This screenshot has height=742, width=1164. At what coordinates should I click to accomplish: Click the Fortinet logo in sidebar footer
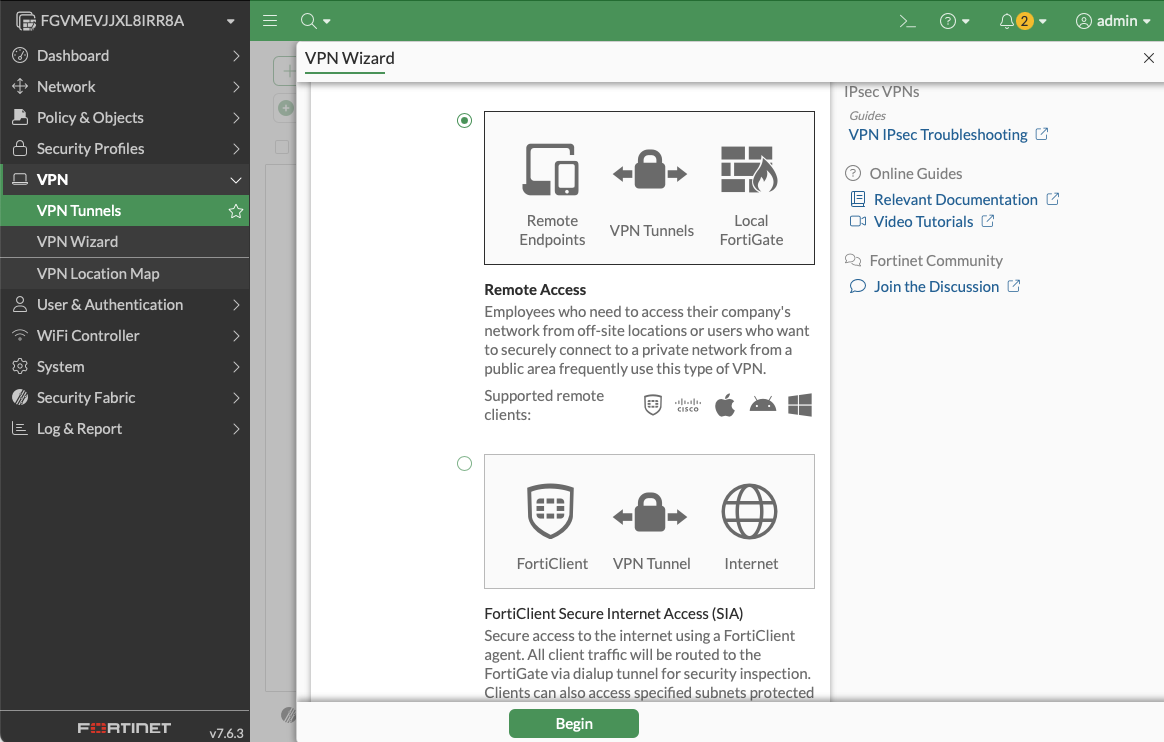pos(124,728)
